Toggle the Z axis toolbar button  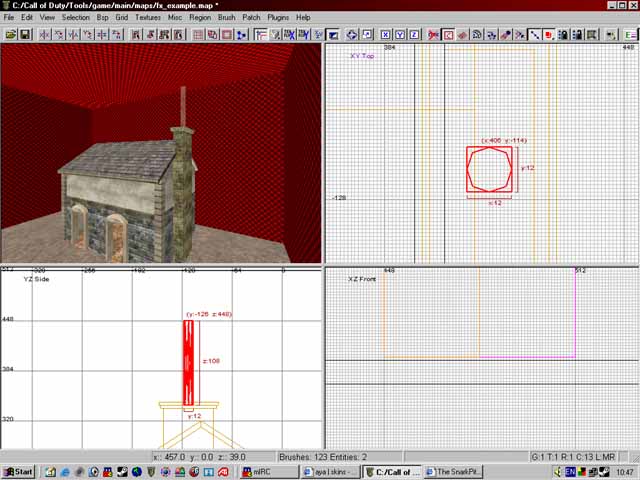pos(414,34)
